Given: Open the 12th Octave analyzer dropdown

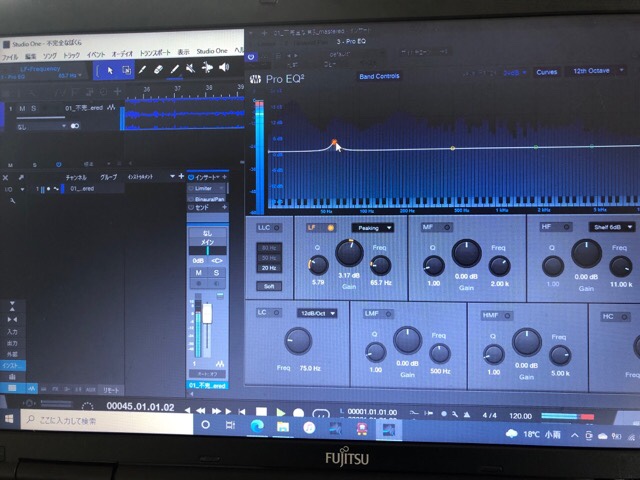Looking at the screenshot, I should coord(596,71).
